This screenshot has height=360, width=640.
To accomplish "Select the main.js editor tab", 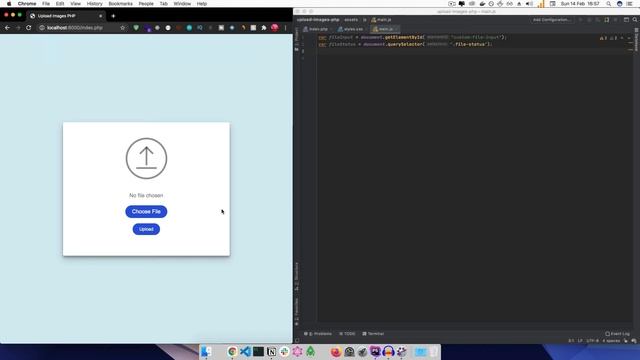I will tap(385, 29).
